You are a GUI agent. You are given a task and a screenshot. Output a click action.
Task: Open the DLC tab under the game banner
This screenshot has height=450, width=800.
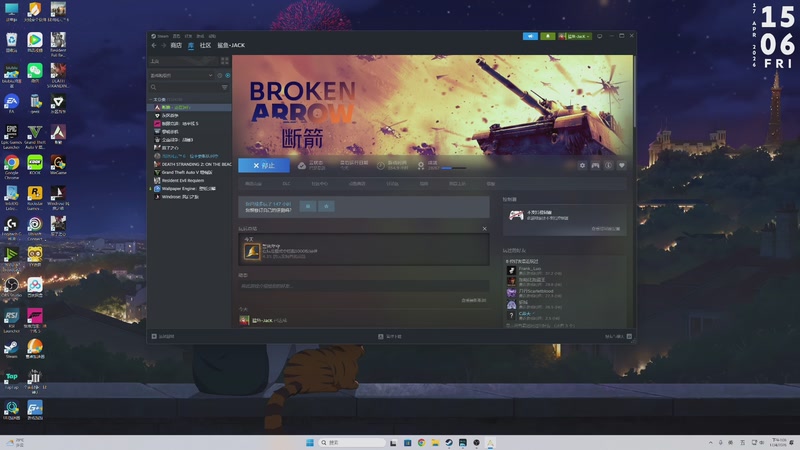tap(286, 184)
